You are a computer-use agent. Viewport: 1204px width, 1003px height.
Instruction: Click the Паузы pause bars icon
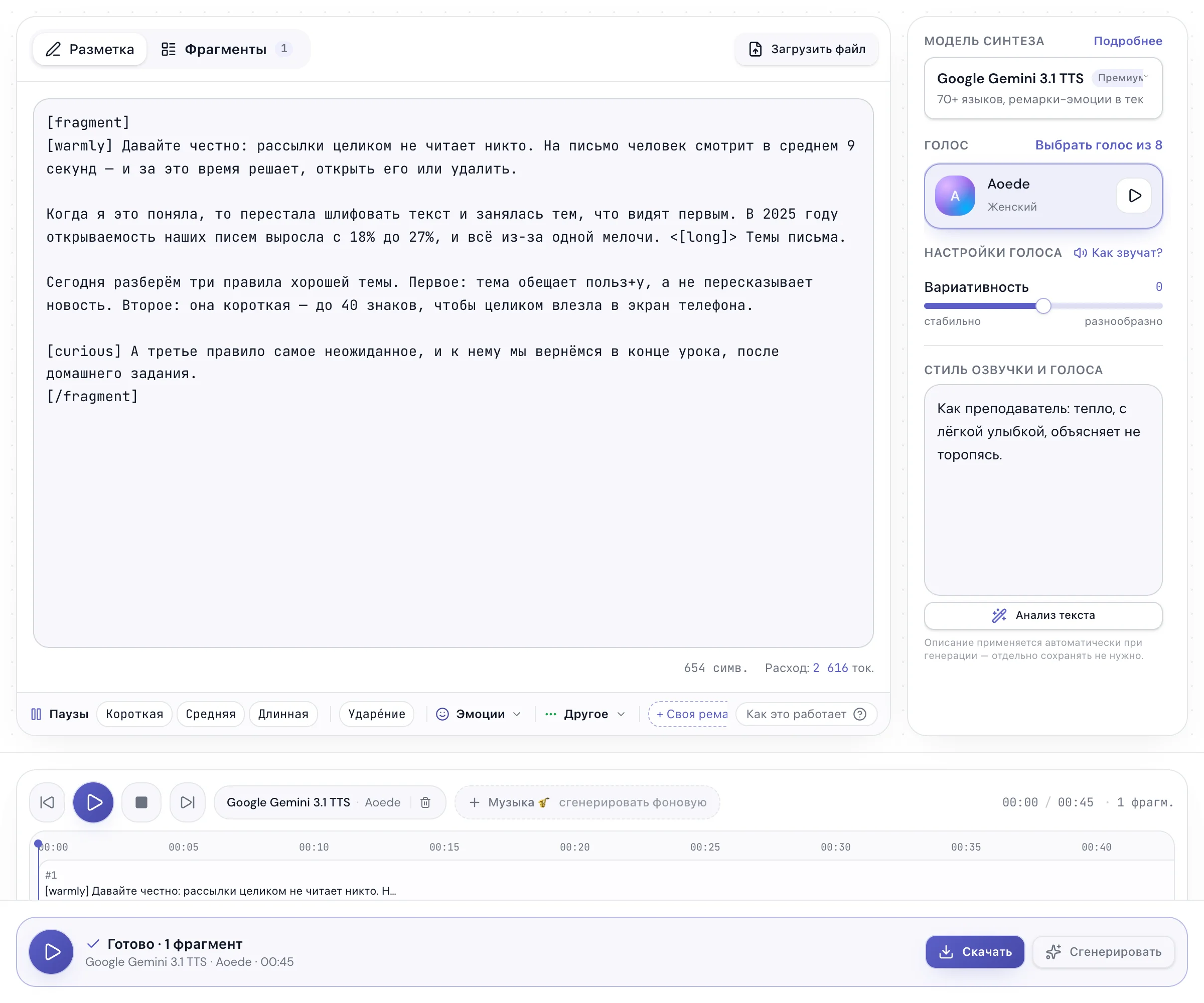pyautogui.click(x=36, y=714)
